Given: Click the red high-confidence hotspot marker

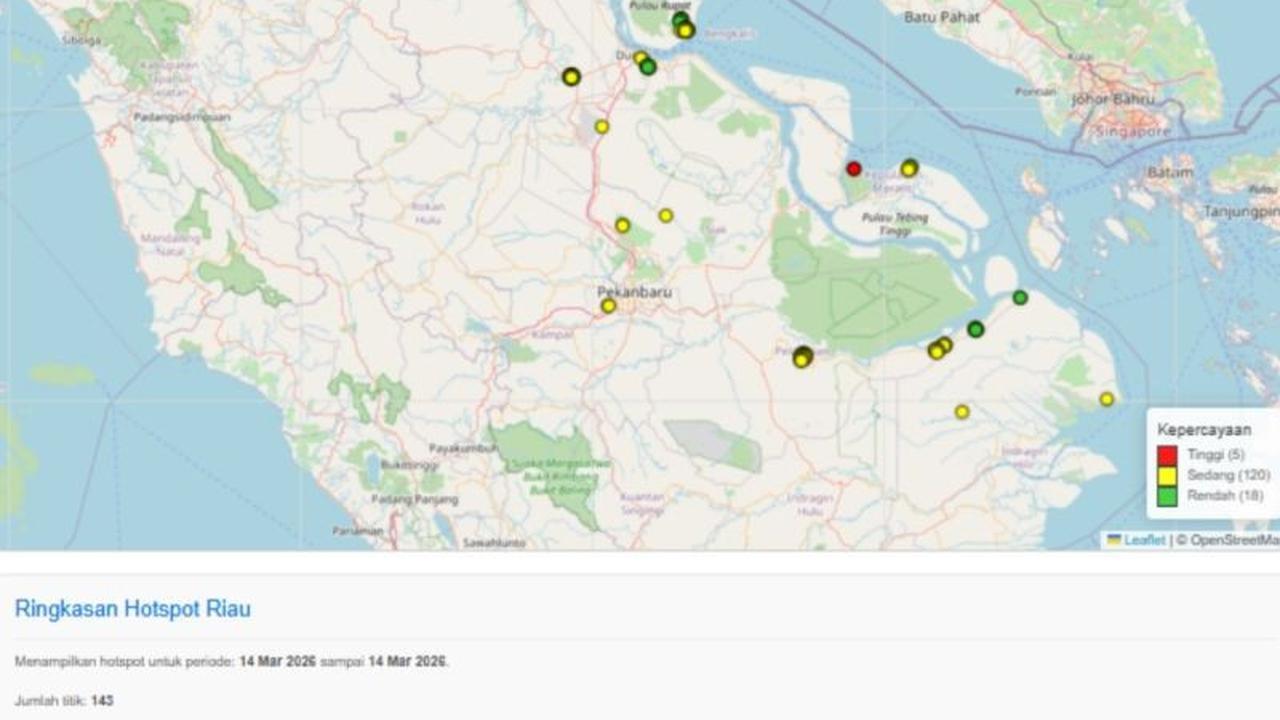Looking at the screenshot, I should tap(853, 169).
